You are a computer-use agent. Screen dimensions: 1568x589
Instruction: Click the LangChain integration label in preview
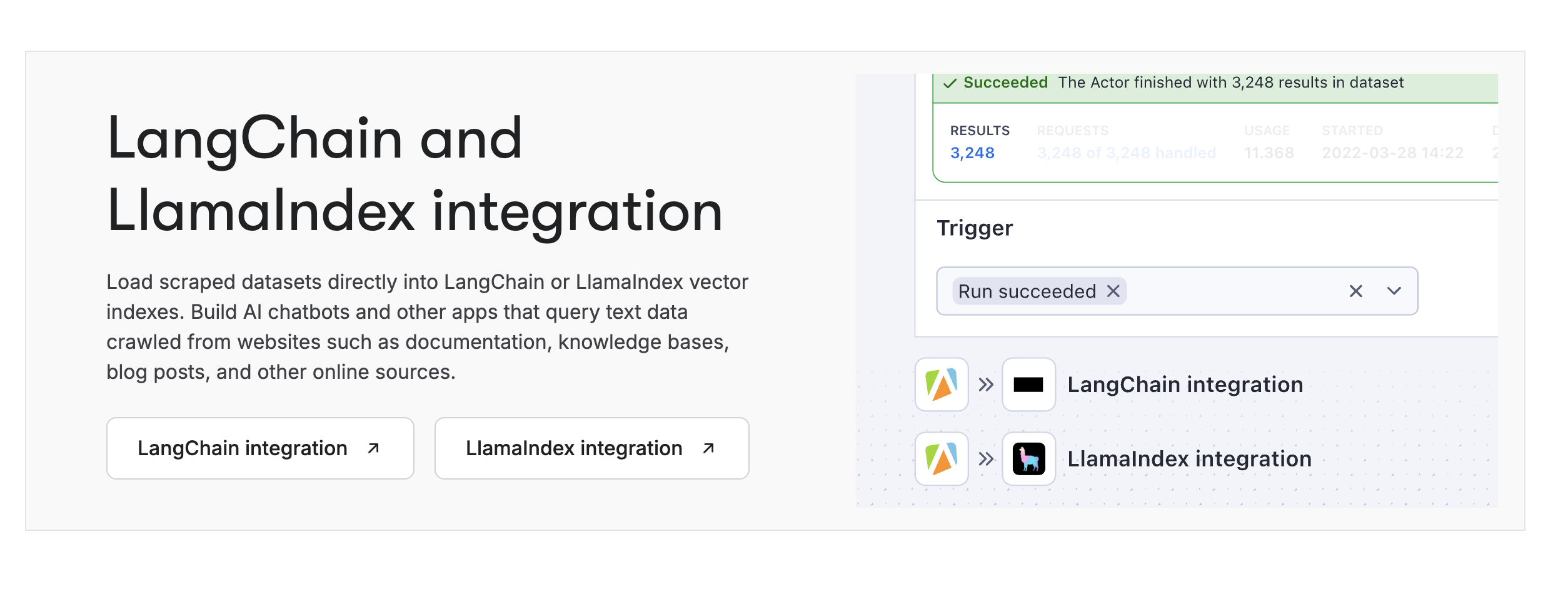coord(1185,385)
